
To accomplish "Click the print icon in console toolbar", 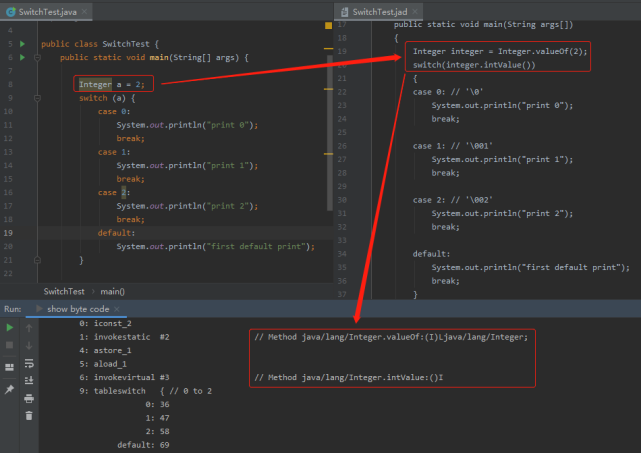I will 29,398.
